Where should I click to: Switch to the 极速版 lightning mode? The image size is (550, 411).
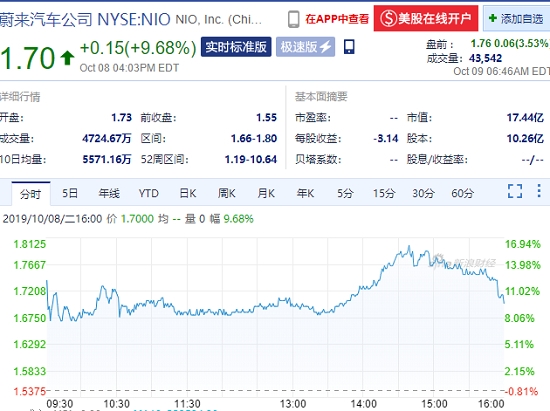click(305, 47)
